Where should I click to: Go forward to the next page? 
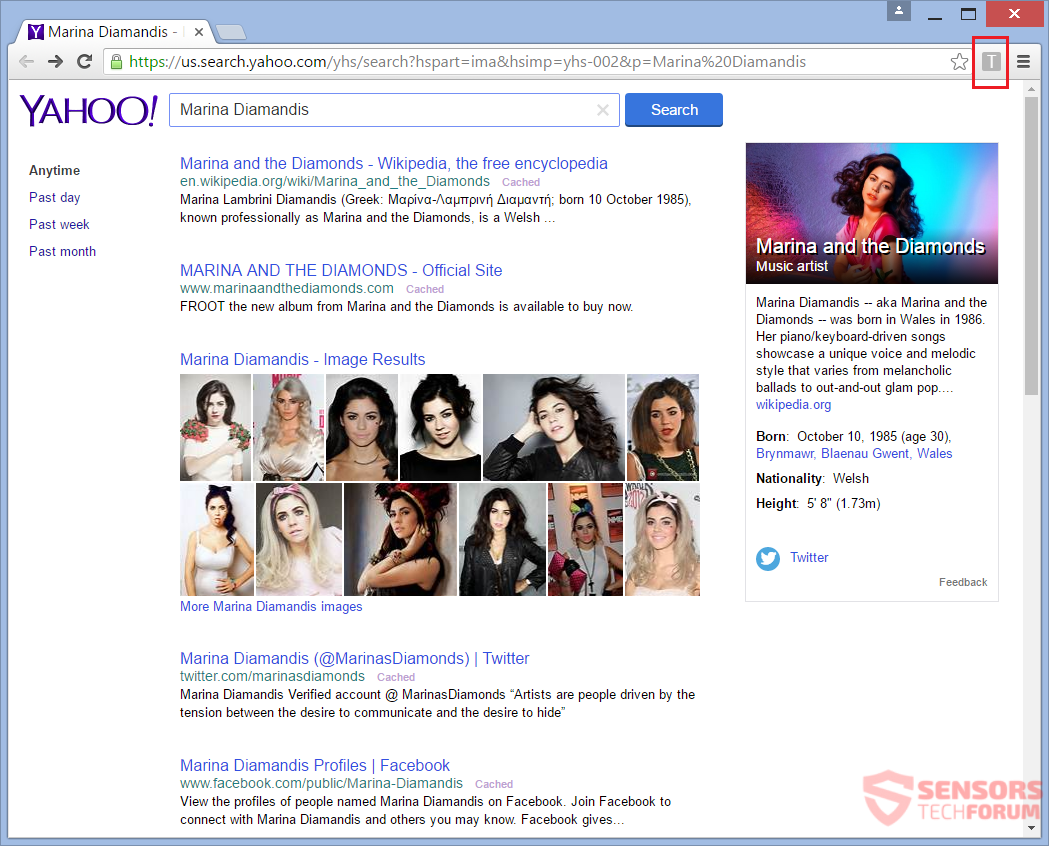[56, 62]
